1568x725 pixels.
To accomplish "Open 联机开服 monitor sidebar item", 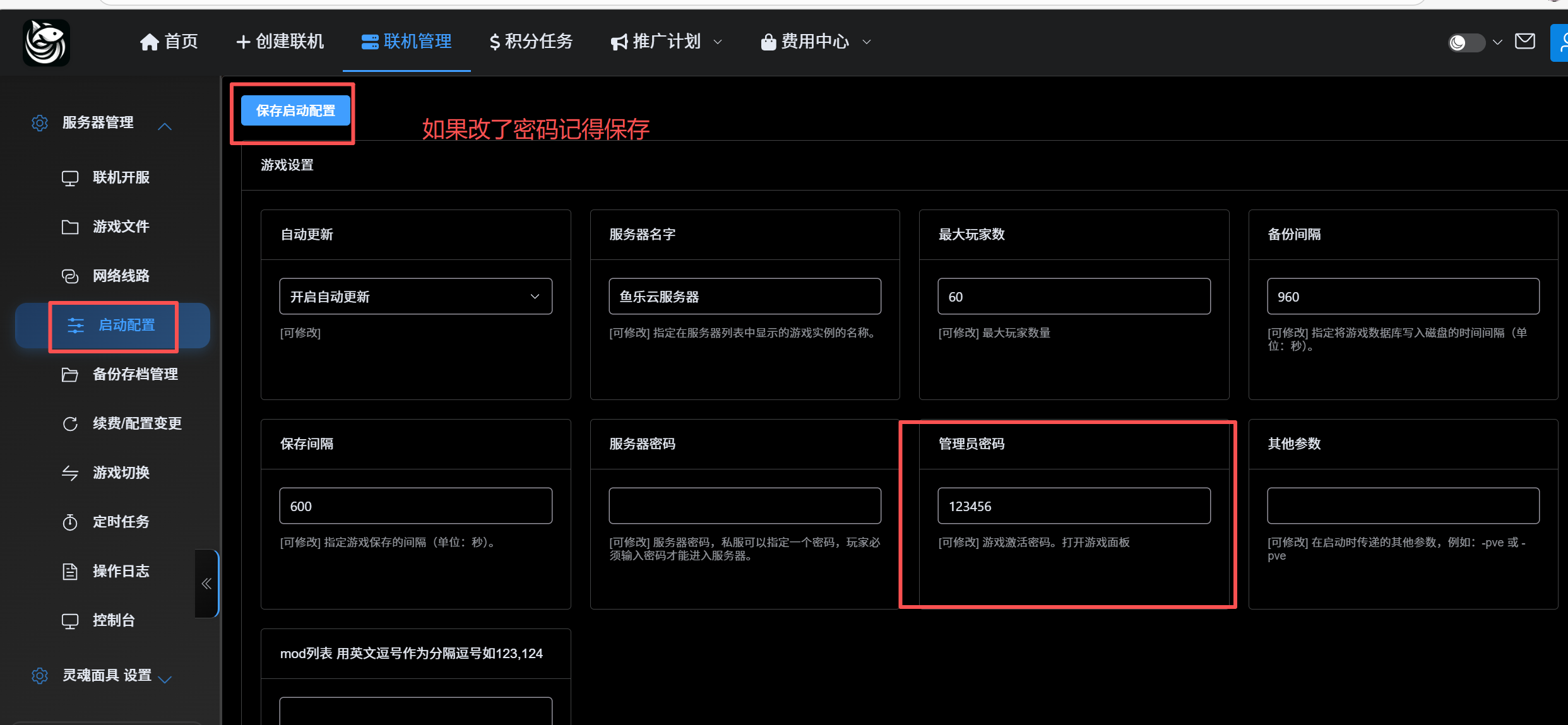I will 121,178.
